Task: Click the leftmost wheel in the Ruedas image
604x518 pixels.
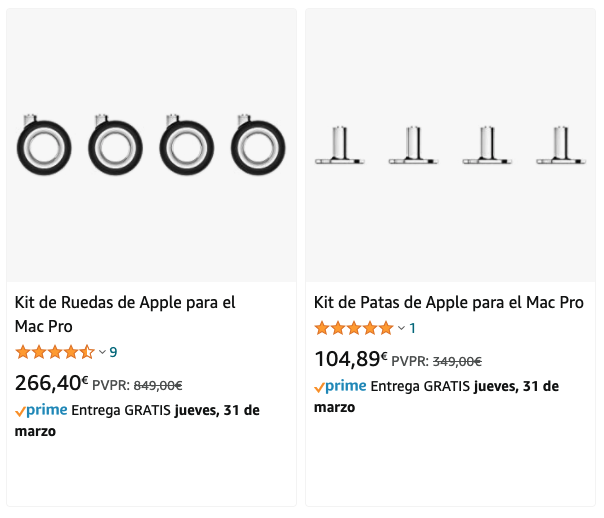Action: point(42,147)
